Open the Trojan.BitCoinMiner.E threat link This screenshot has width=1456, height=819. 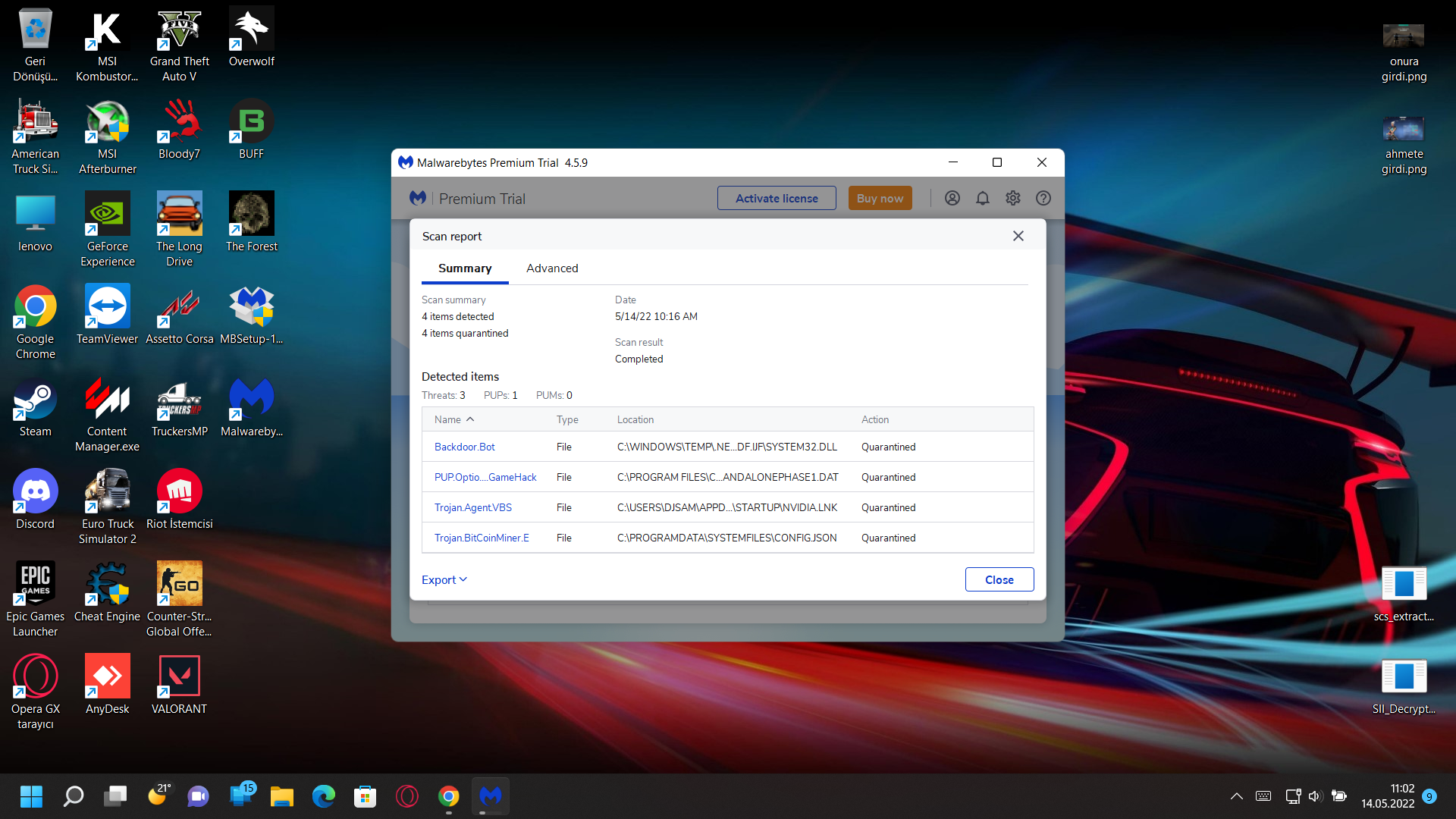[482, 538]
